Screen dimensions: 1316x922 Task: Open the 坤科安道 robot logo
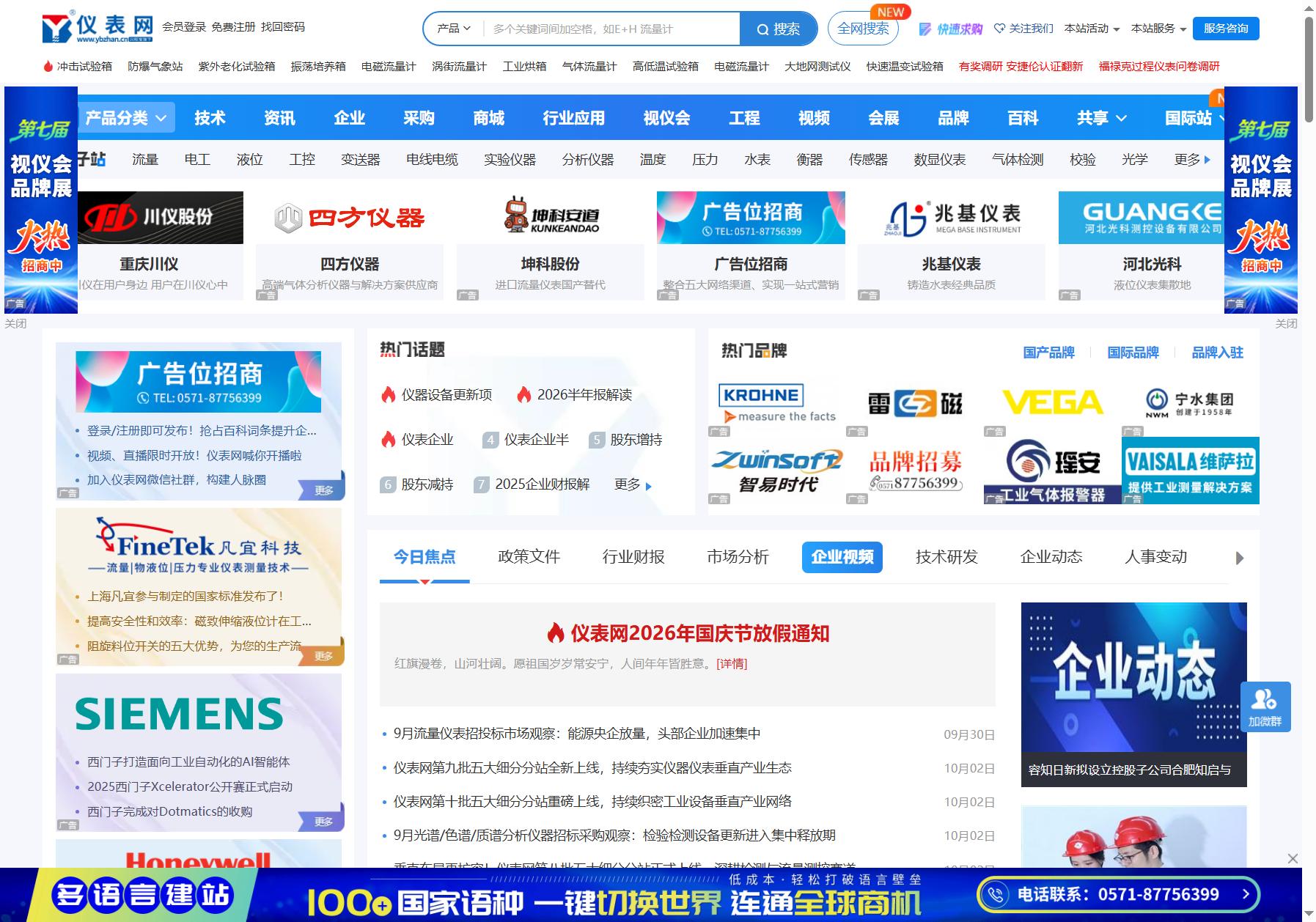point(551,217)
